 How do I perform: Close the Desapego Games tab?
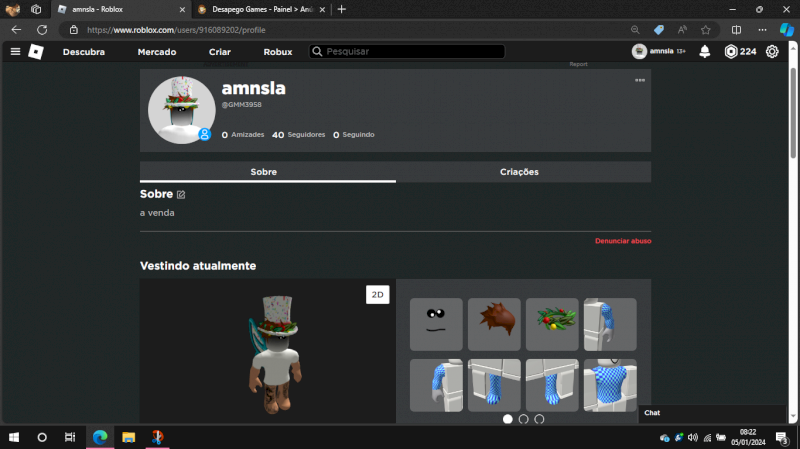point(322,9)
